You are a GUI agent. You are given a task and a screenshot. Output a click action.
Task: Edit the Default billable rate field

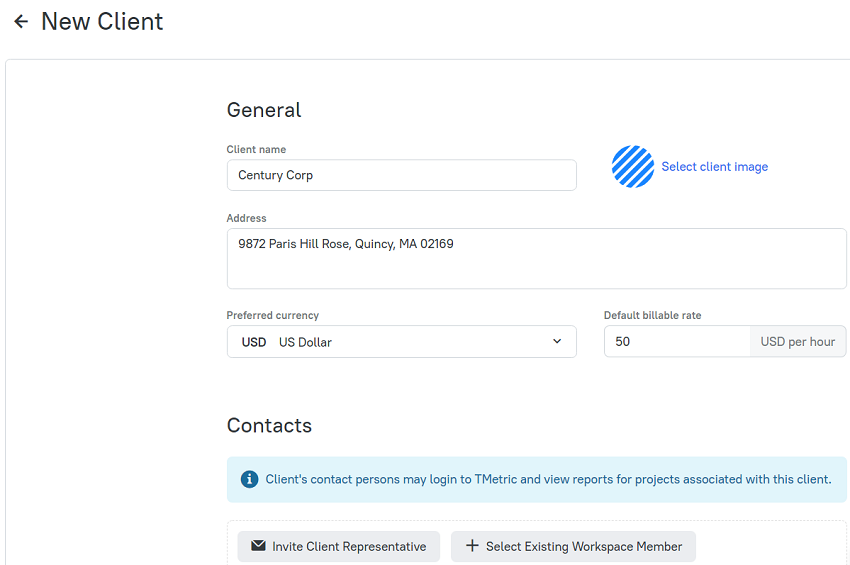[x=677, y=342]
